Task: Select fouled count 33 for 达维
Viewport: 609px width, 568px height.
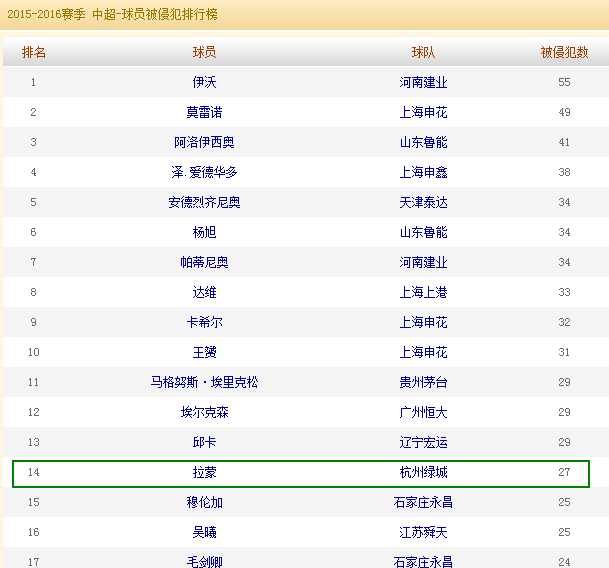Action: [x=564, y=292]
